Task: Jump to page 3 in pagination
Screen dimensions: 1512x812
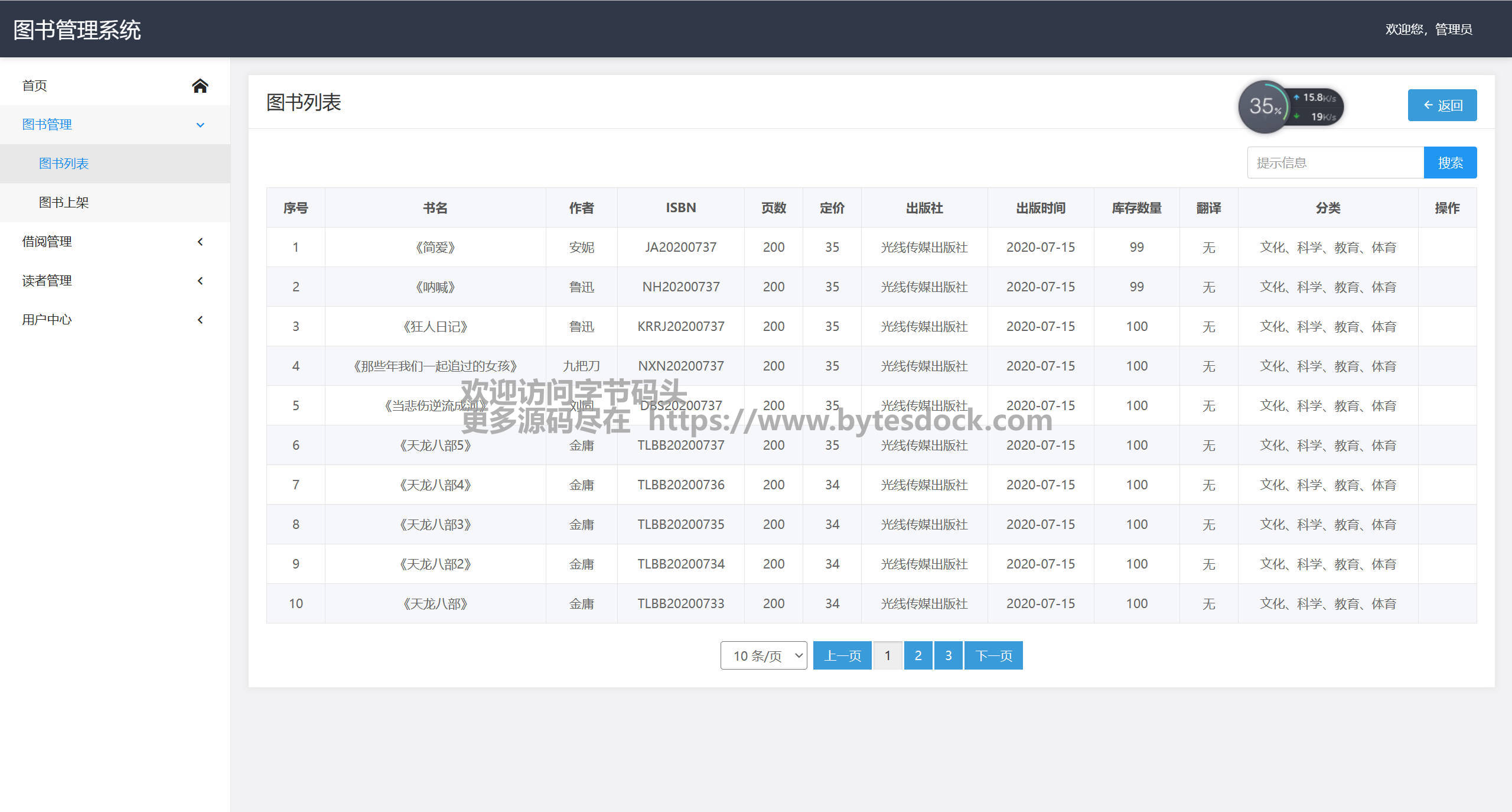Action: (948, 655)
